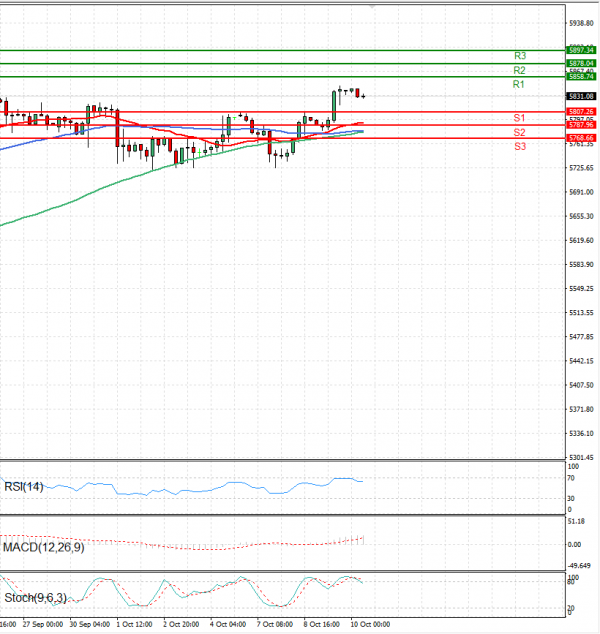Select the green 5858.74 price tag

pos(581,76)
